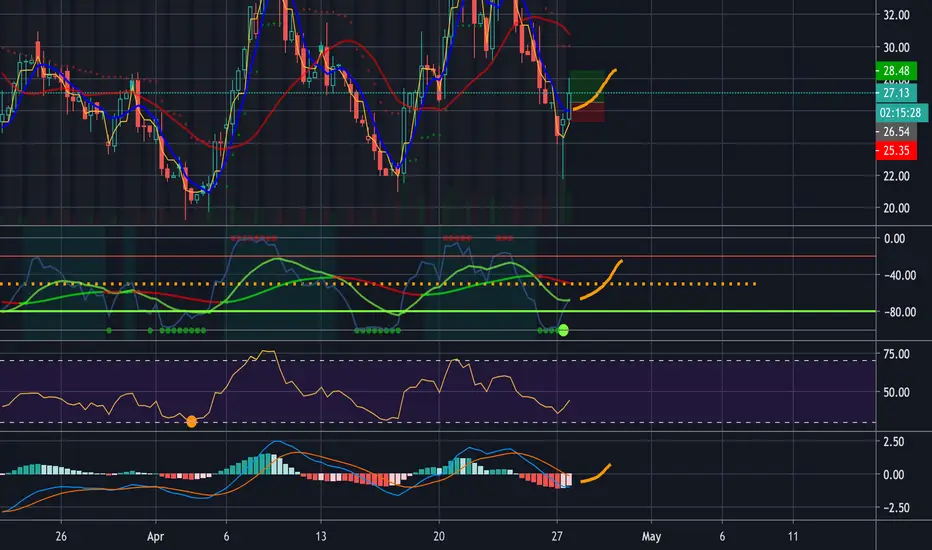Click the red stop-loss zone box
Screen dimensions: 932x550
pyautogui.click(x=587, y=112)
